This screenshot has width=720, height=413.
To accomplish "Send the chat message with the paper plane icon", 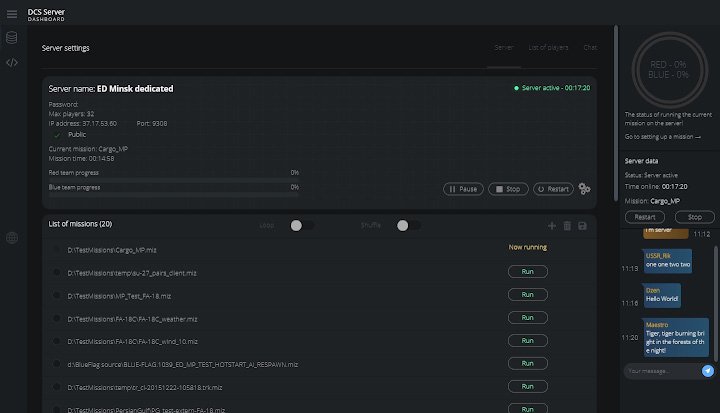I will point(708,370).
